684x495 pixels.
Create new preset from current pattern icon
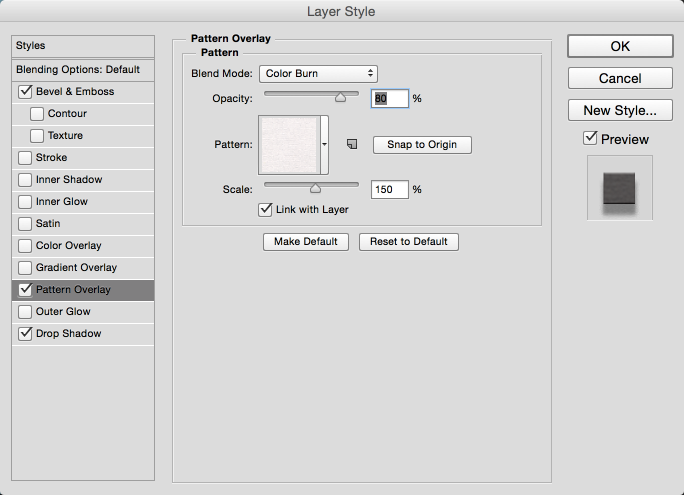click(x=352, y=144)
